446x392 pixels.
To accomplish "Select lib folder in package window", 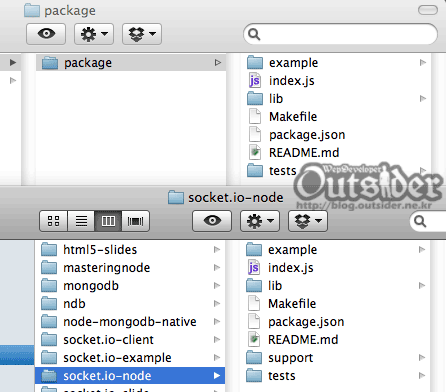I will (x=336, y=99).
